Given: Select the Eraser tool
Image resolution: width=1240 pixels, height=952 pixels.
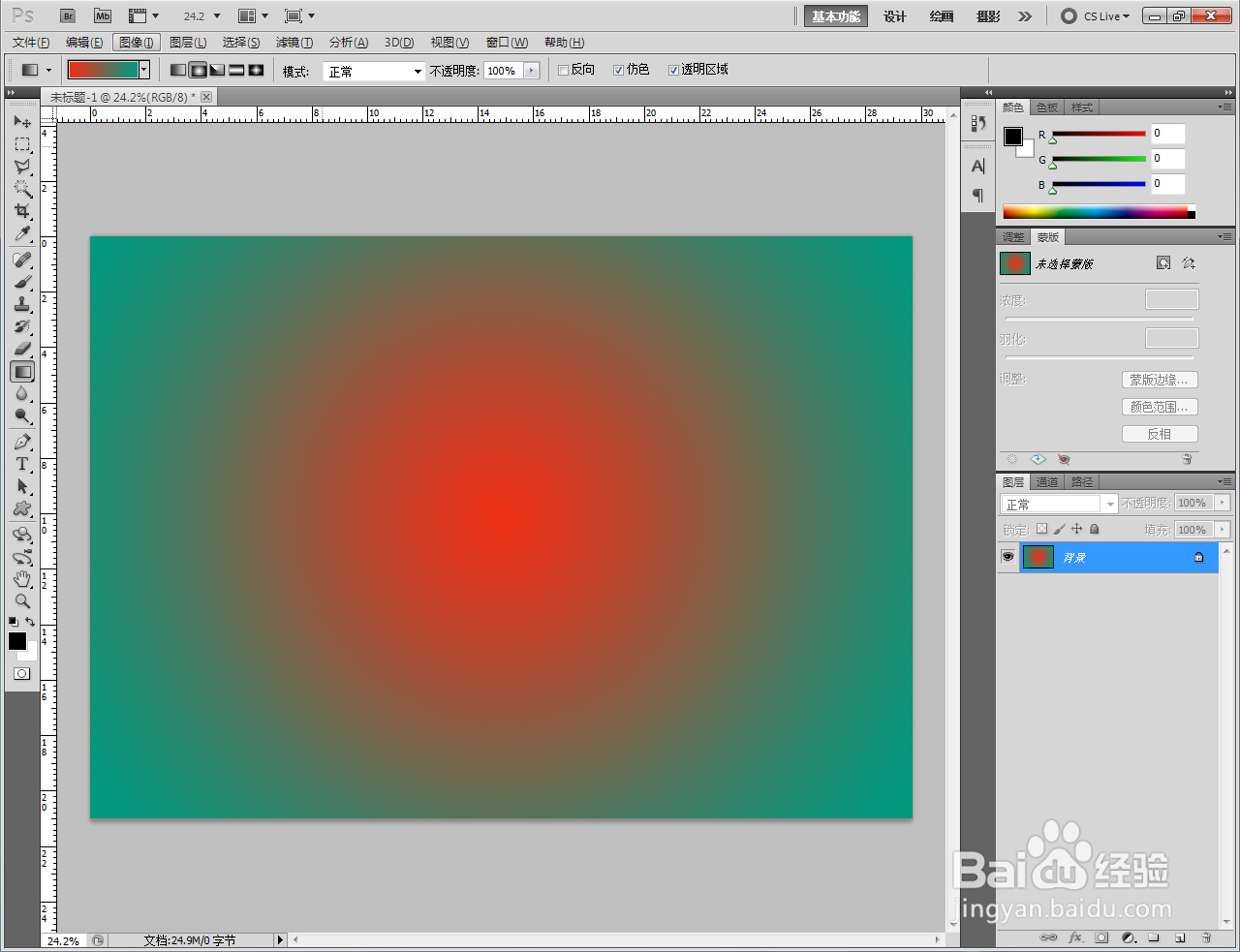Looking at the screenshot, I should click(22, 349).
